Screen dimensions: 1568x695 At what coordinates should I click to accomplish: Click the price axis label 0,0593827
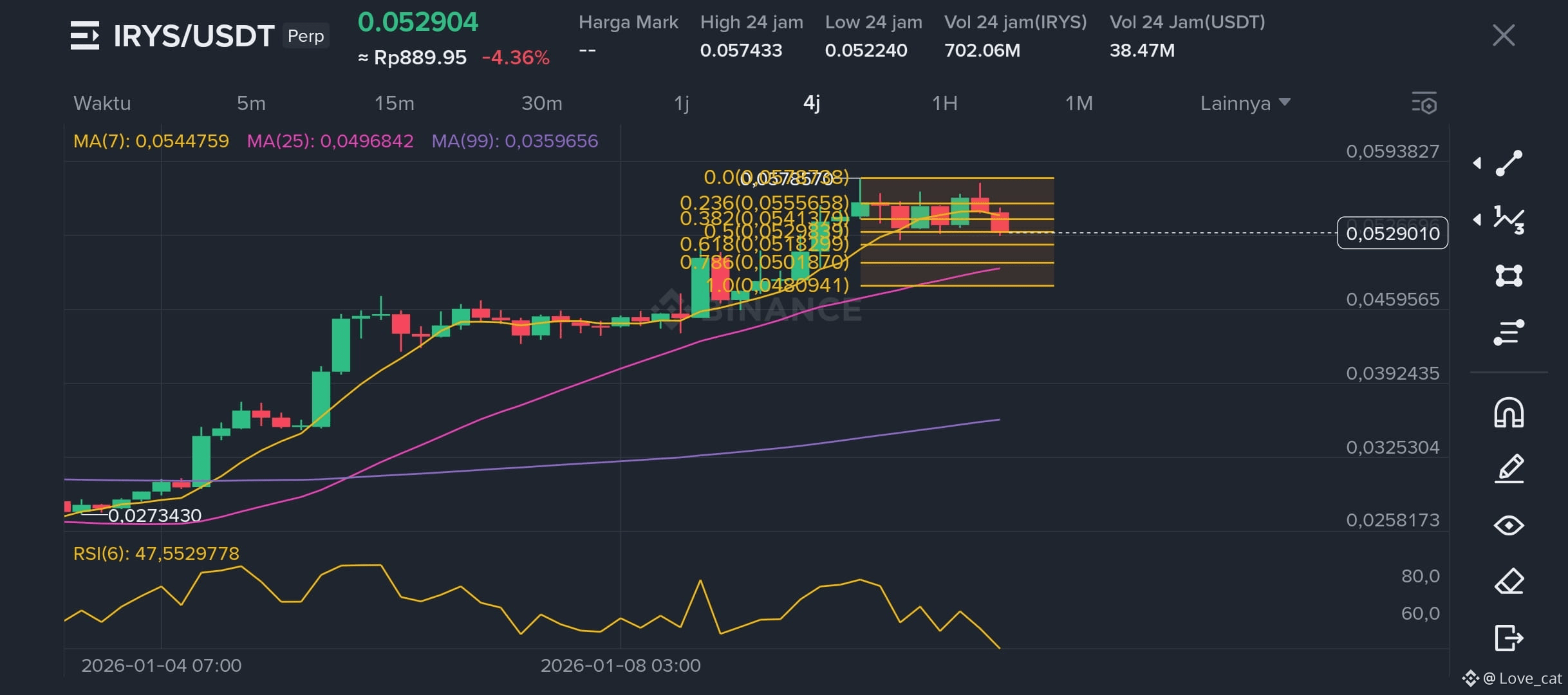pyautogui.click(x=1392, y=151)
